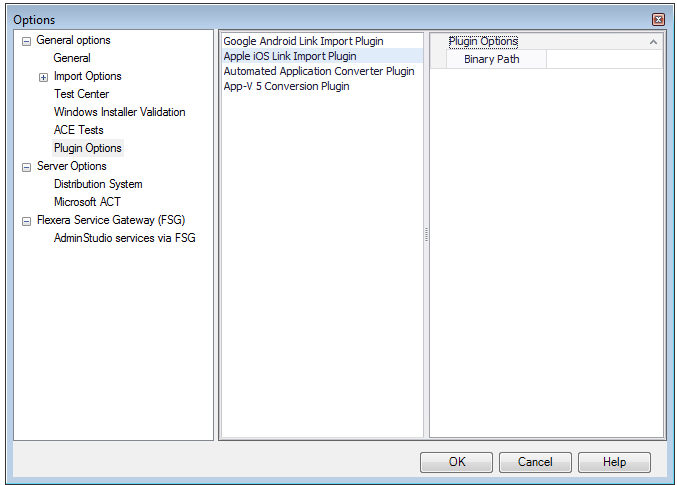Image resolution: width=677 pixels, height=485 pixels.
Task: Expand the Import Options node
Action: (43, 77)
